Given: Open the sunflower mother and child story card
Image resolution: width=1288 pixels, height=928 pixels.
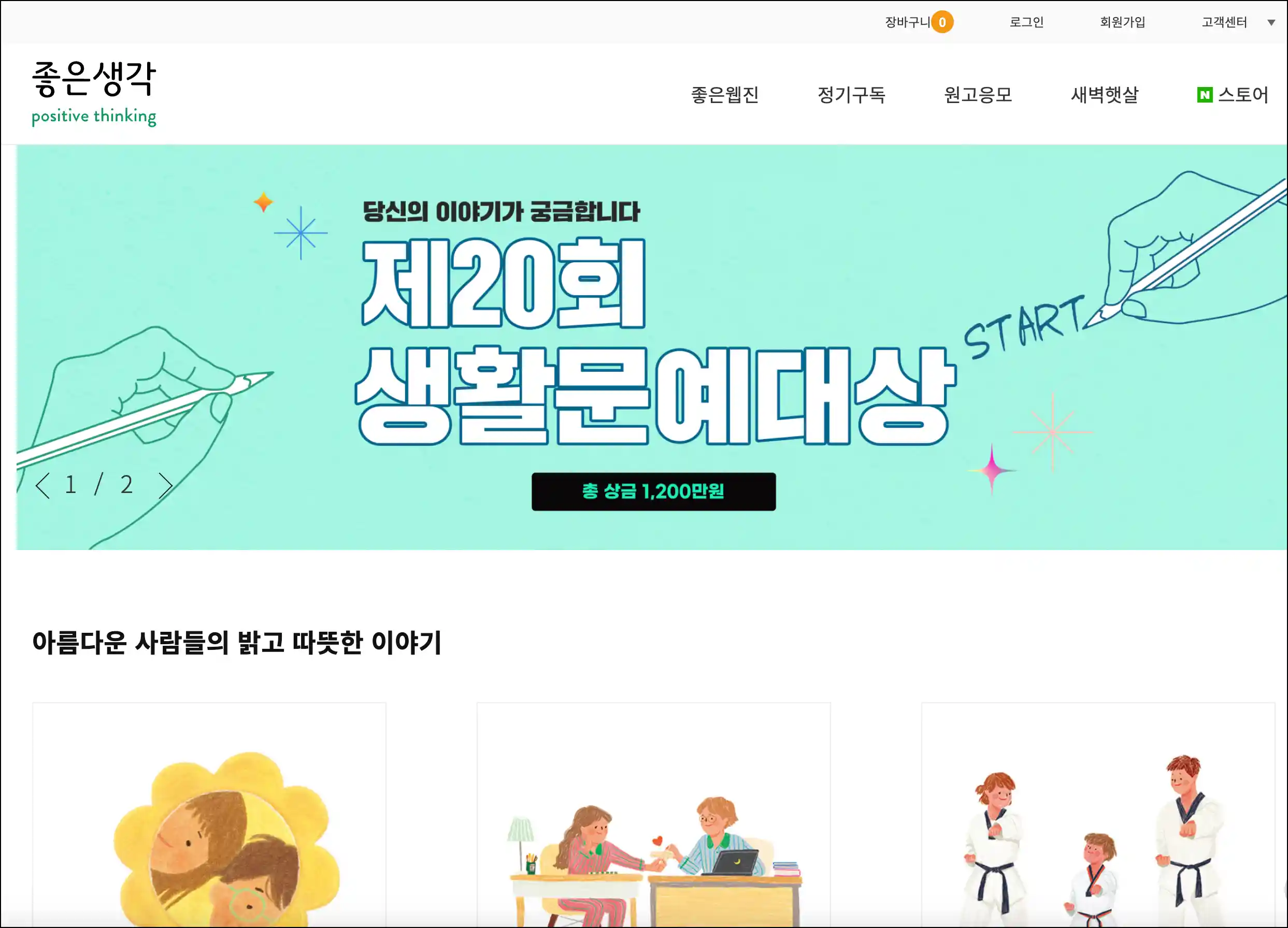Looking at the screenshot, I should [209, 815].
